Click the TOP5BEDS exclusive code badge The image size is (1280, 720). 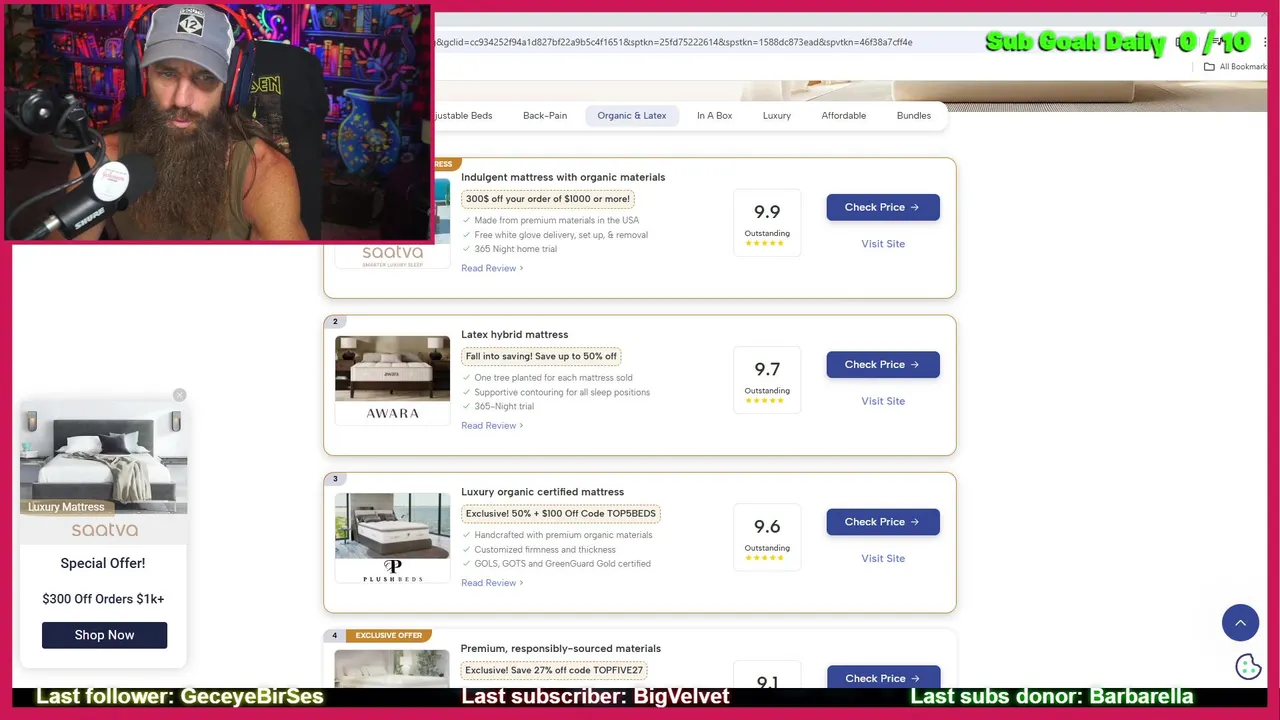tap(561, 513)
